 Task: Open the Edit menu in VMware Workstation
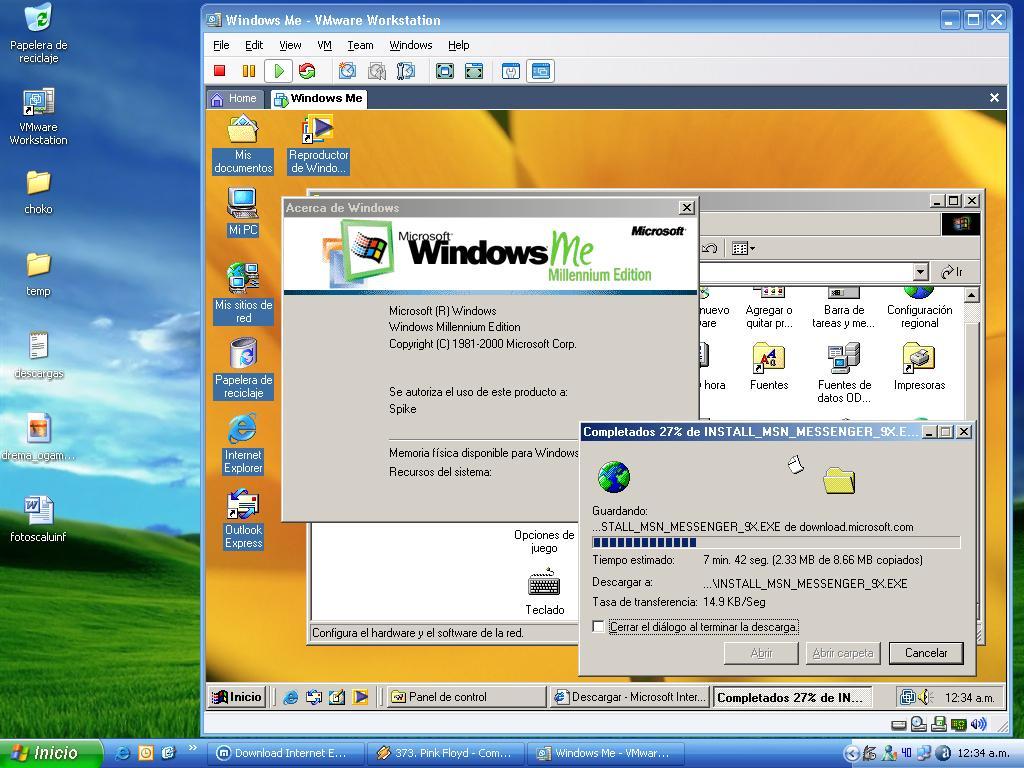(254, 45)
